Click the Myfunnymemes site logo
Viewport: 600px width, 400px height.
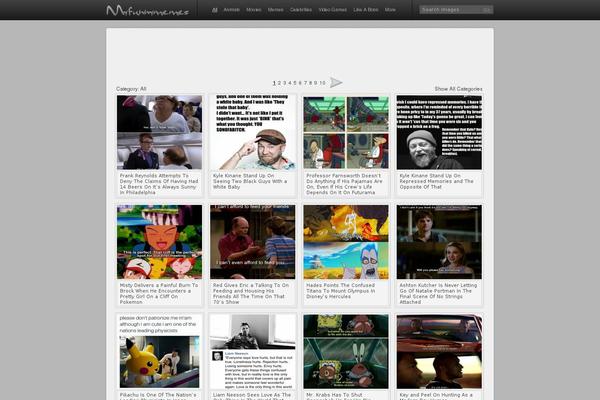[x=148, y=10]
